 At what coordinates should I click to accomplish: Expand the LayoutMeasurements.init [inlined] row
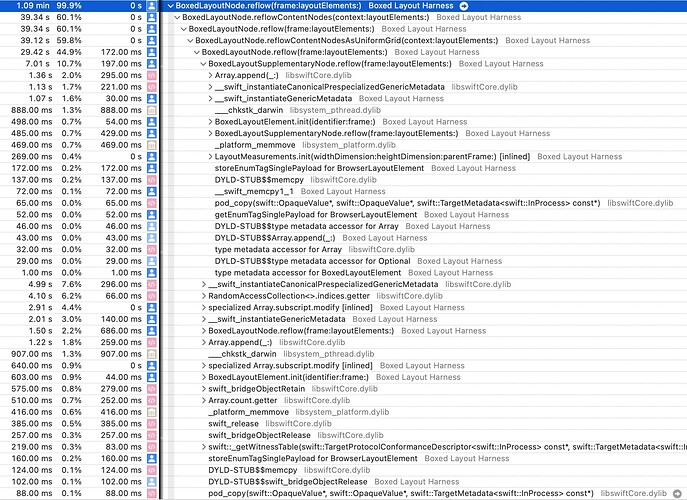pyautogui.click(x=210, y=157)
